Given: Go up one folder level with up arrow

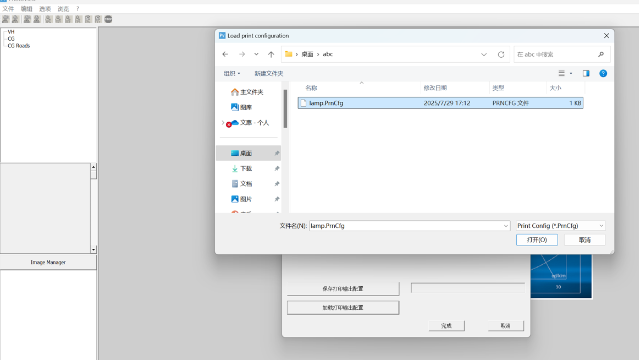Looking at the screenshot, I should 271,54.
